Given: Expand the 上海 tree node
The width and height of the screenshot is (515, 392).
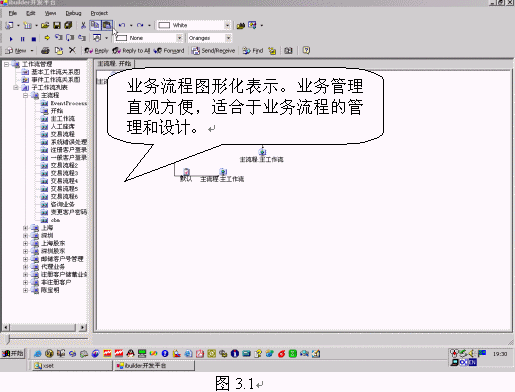Looking at the screenshot, I should coord(25,228).
